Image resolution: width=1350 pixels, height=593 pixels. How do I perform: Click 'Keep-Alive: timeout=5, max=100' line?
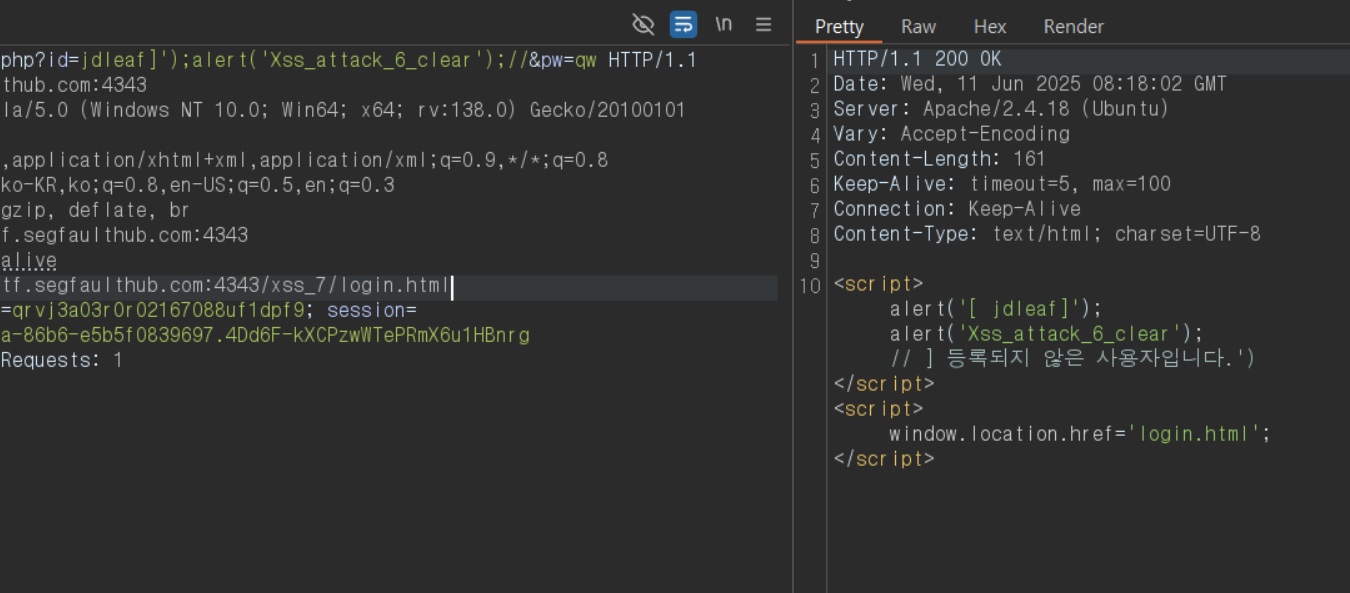[1002, 184]
